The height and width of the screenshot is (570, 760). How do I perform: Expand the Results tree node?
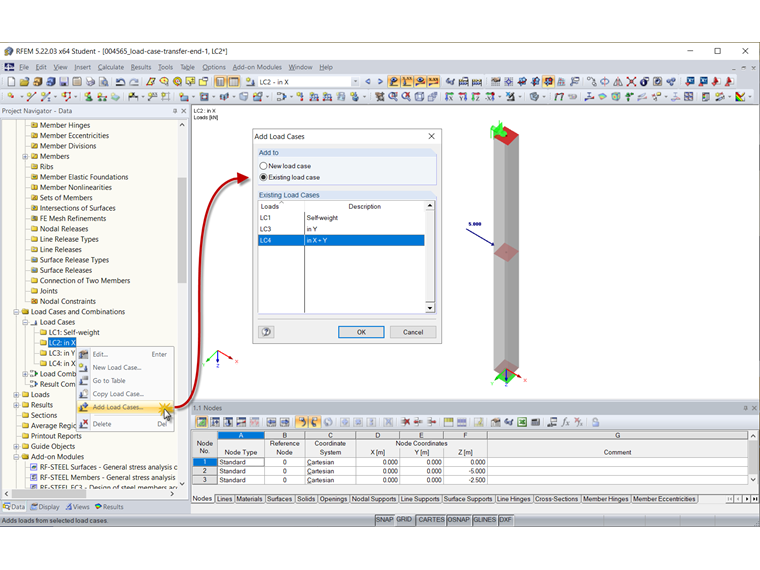click(x=16, y=405)
